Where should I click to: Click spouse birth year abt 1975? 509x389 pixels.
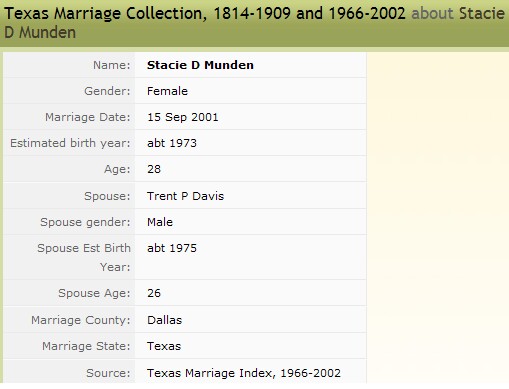(x=172, y=248)
